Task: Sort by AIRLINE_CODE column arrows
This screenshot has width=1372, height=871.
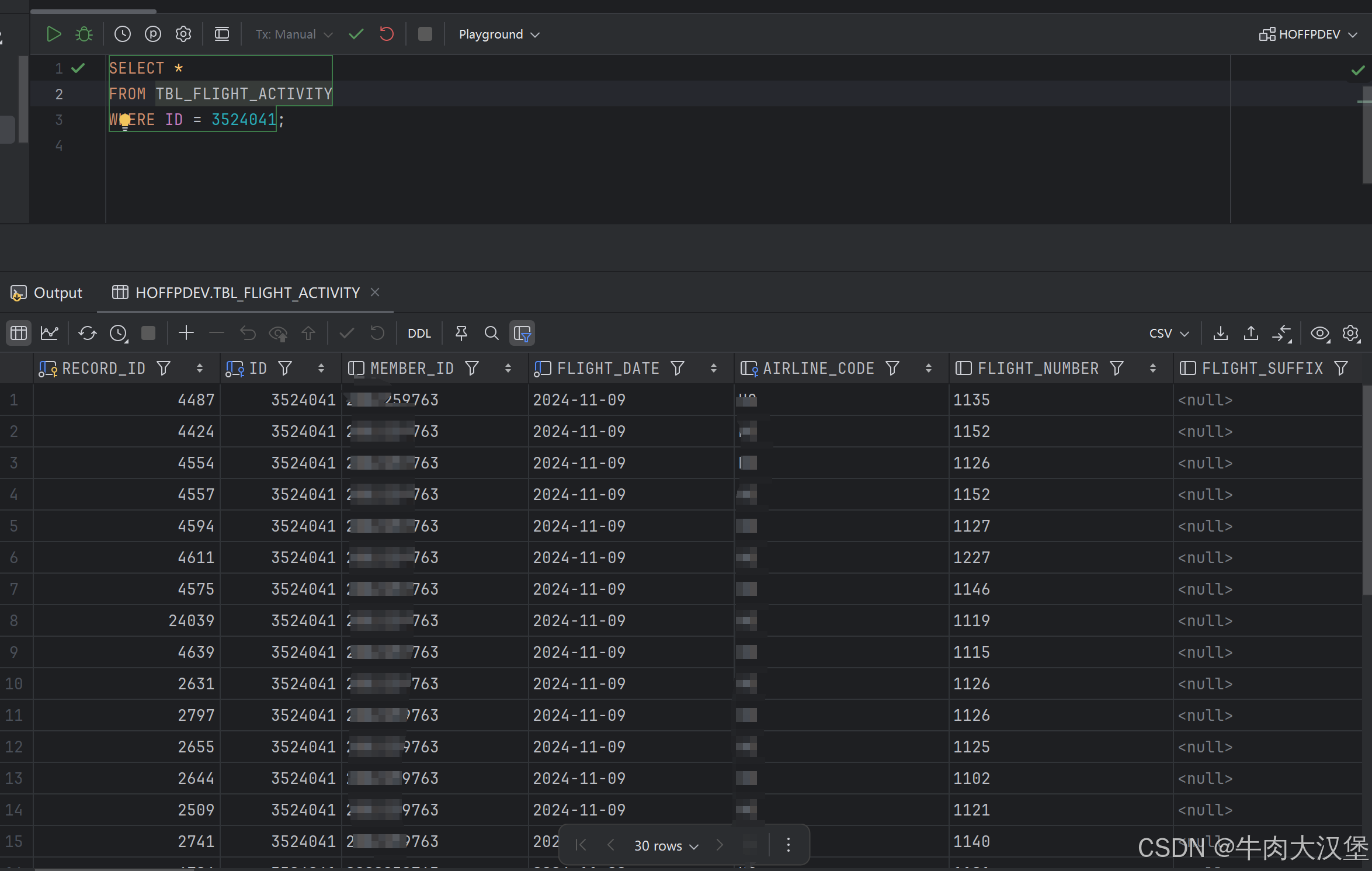Action: pyautogui.click(x=929, y=368)
